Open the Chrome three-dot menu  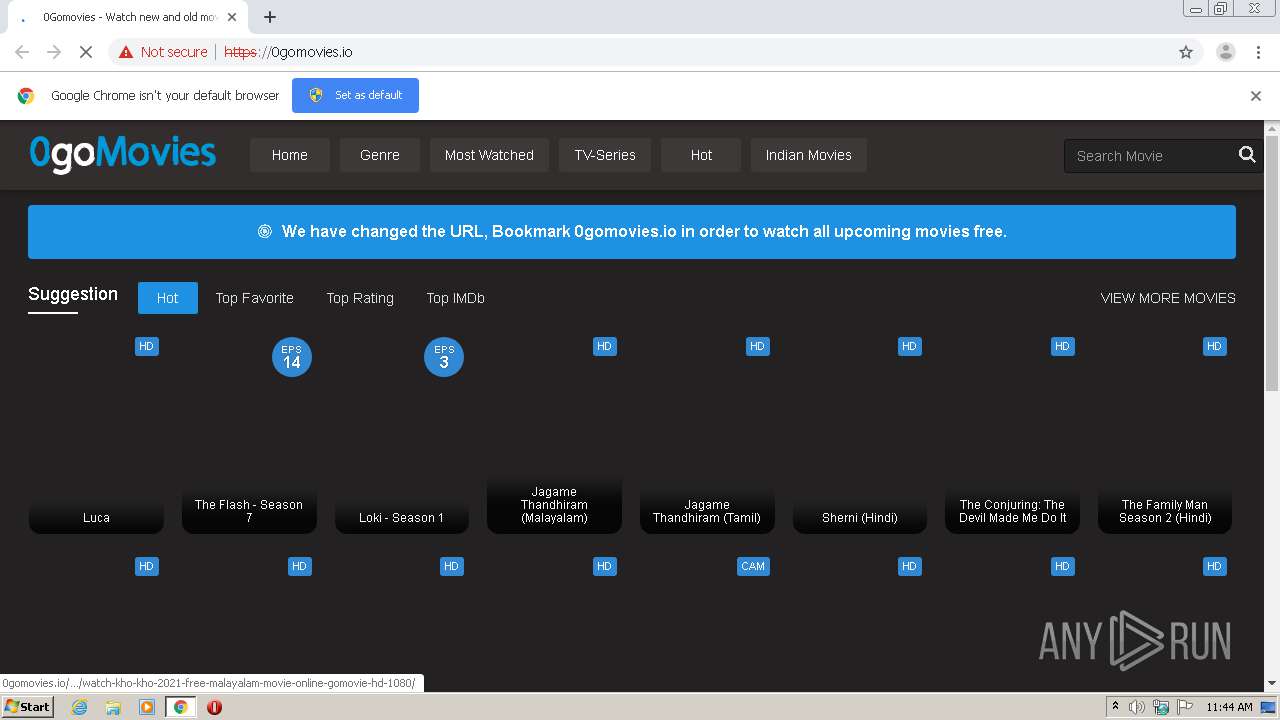pos(1258,52)
